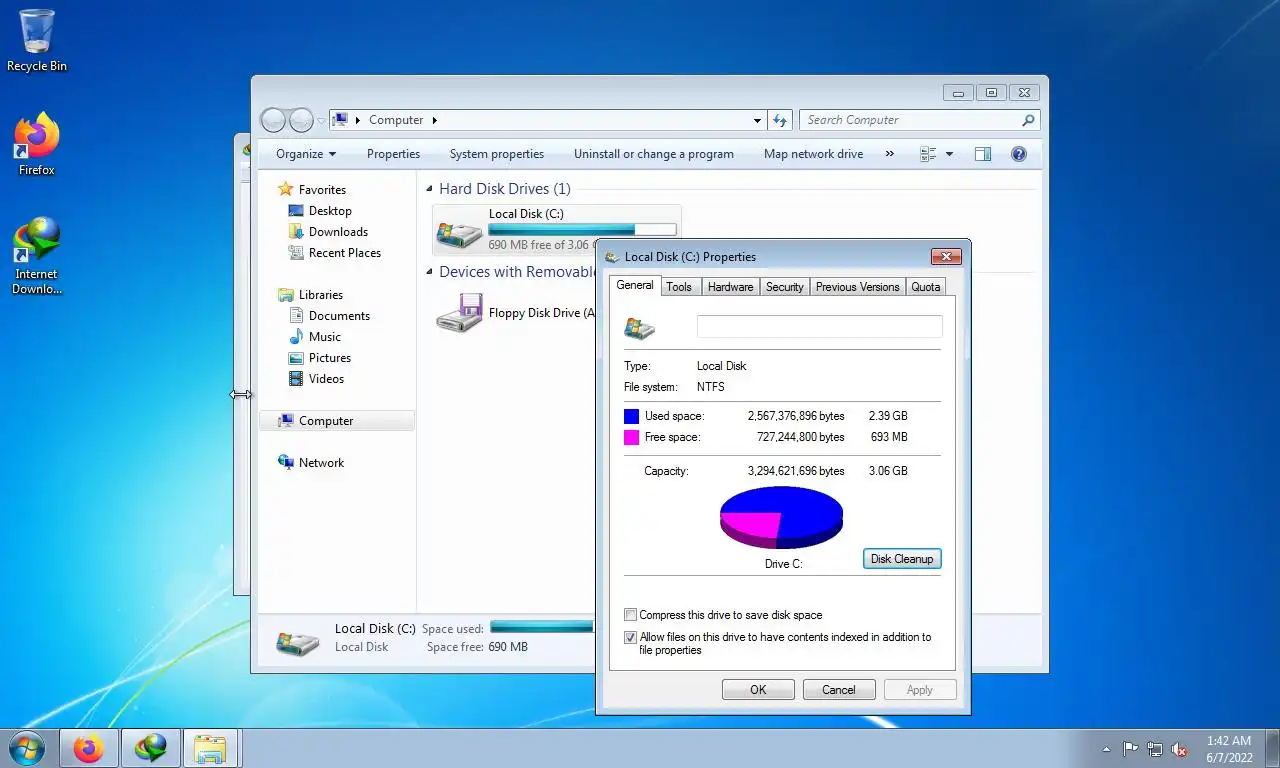Open the Music library
Image resolution: width=1280 pixels, height=768 pixels.
[x=324, y=337]
